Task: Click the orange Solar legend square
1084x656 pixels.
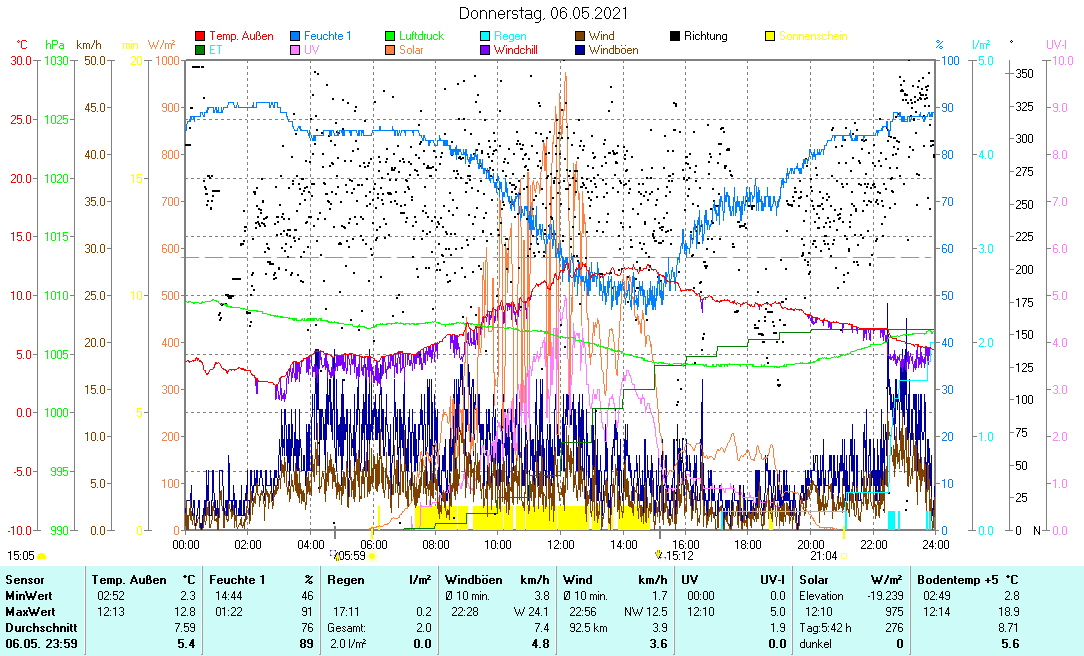Action: coord(391,49)
